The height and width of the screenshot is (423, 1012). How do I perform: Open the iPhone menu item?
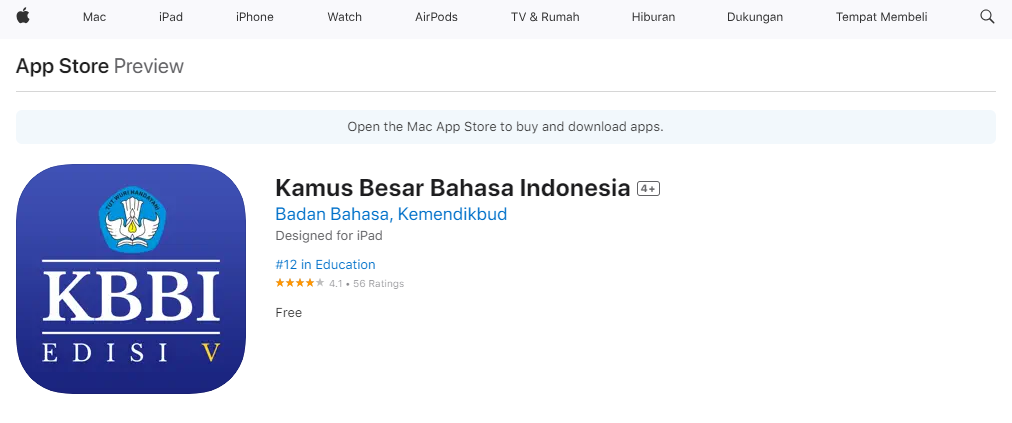(255, 17)
